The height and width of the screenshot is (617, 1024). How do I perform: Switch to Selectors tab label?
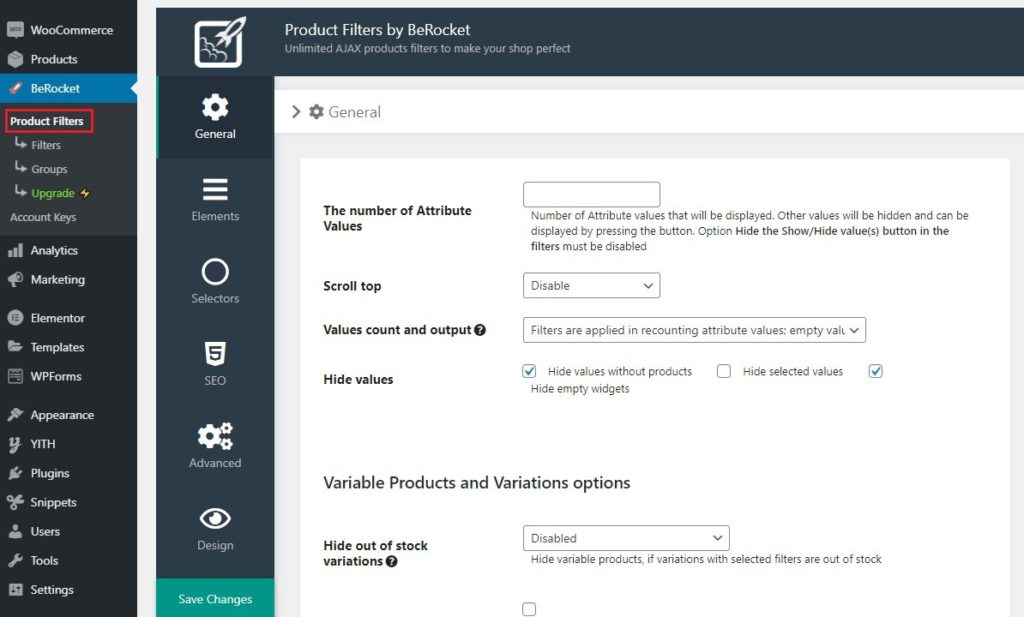(215, 298)
